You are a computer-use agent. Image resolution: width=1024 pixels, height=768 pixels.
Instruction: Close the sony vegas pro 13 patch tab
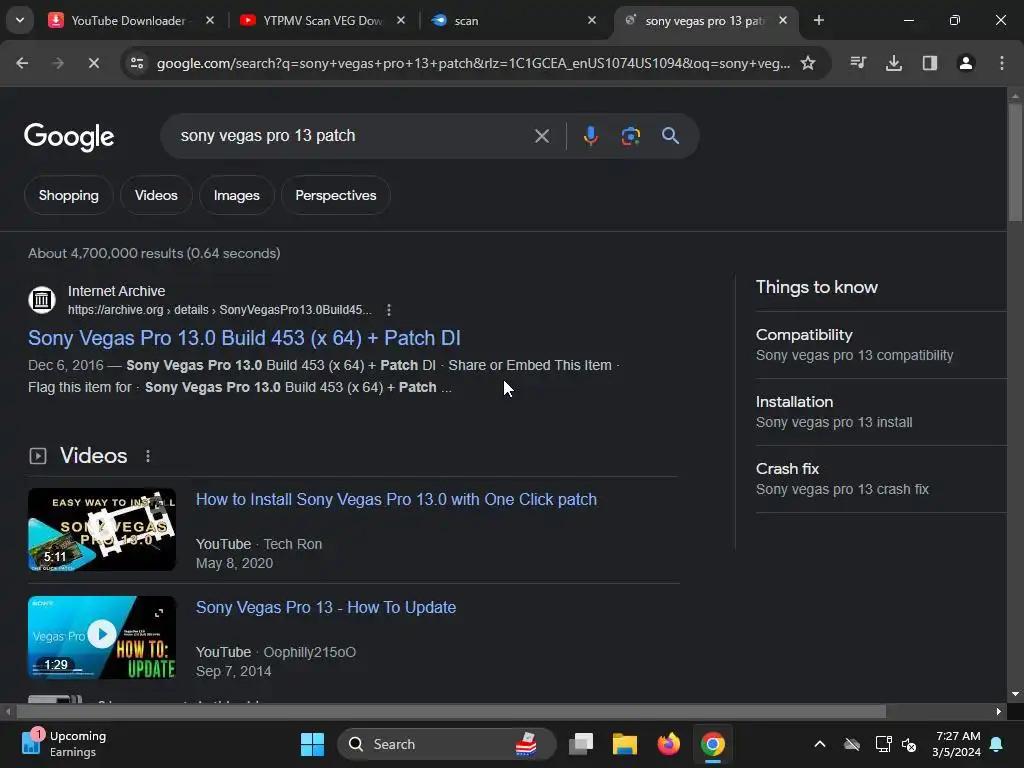click(783, 21)
